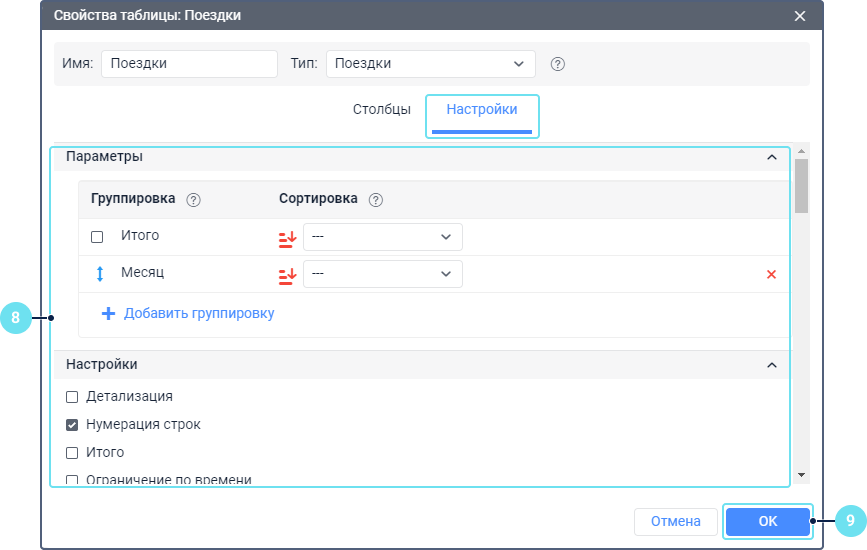Click the Отмена button
Screen dimensions: 867x550
pyautogui.click(x=675, y=521)
